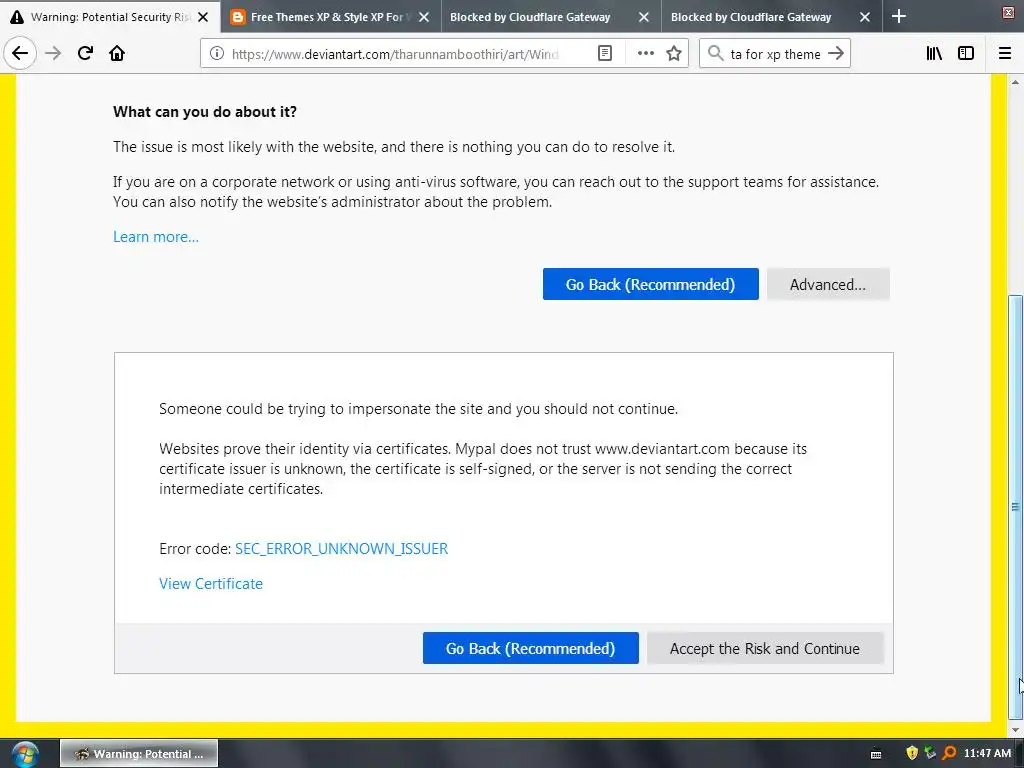1024x768 pixels.
Task: Click the Forward arrow button
Action: tap(53, 54)
